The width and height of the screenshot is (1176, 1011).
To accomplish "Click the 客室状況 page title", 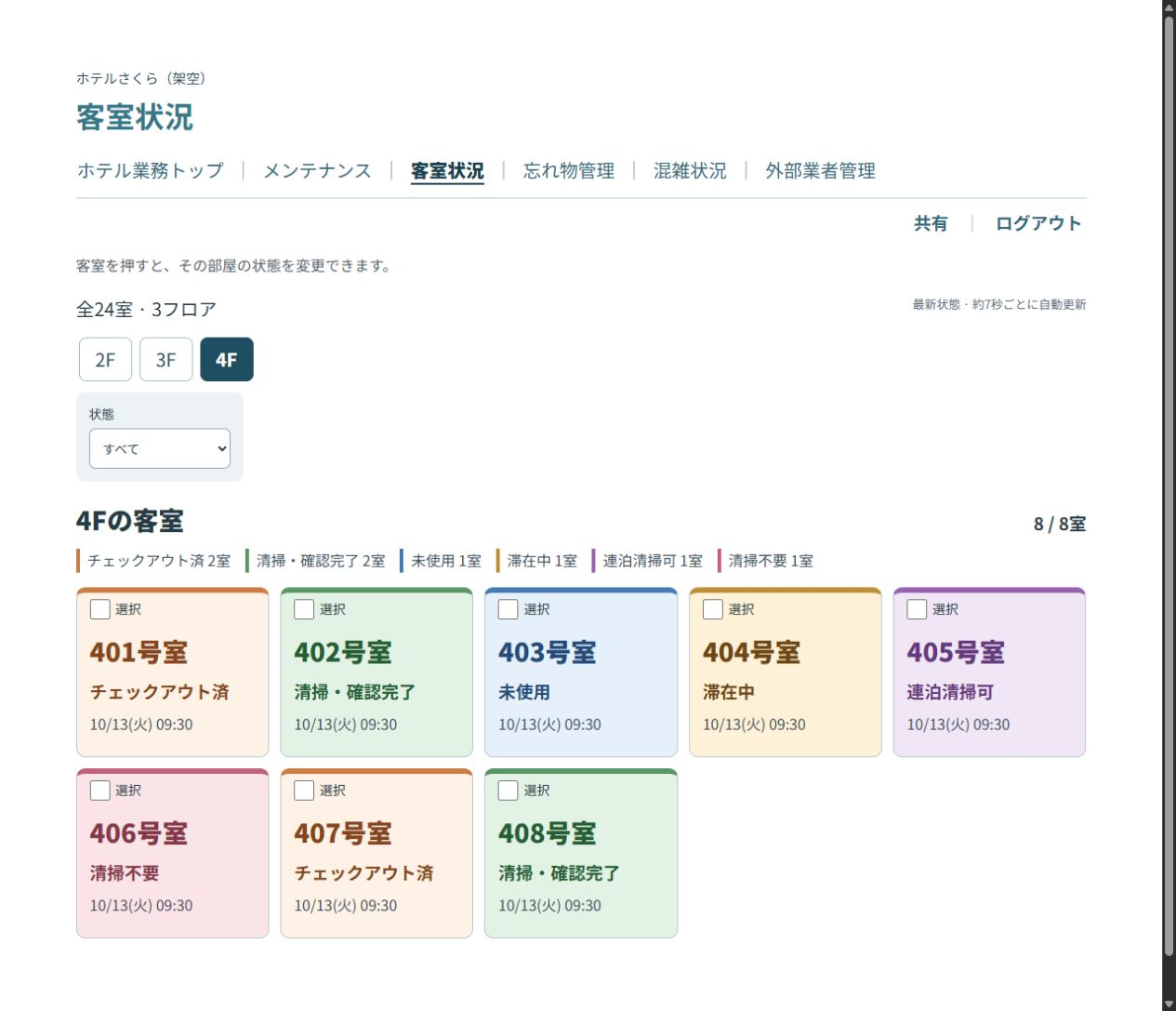I will click(x=135, y=117).
